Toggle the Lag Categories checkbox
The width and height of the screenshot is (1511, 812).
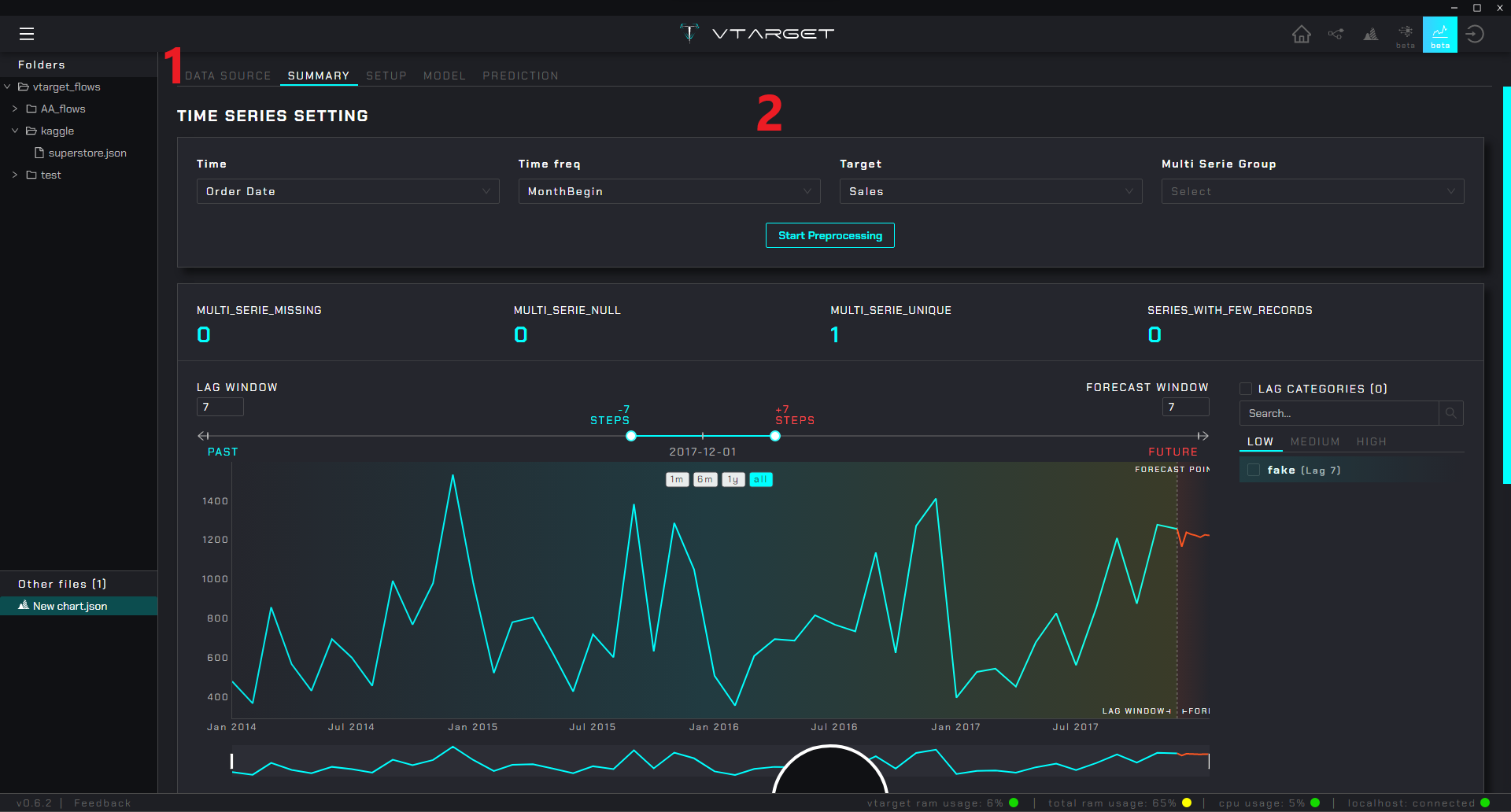point(1246,389)
